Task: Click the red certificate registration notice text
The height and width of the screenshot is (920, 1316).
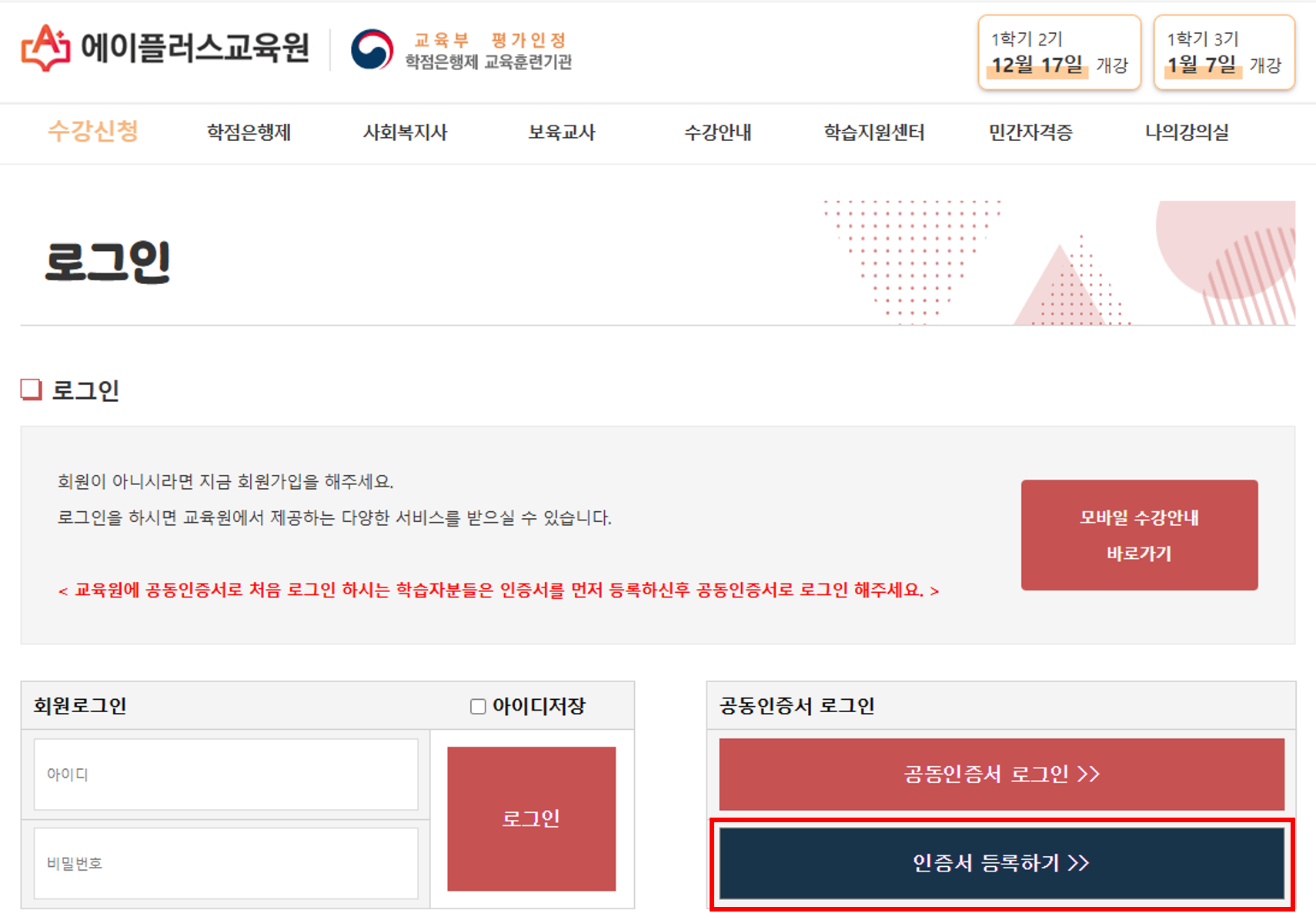Action: (x=499, y=590)
